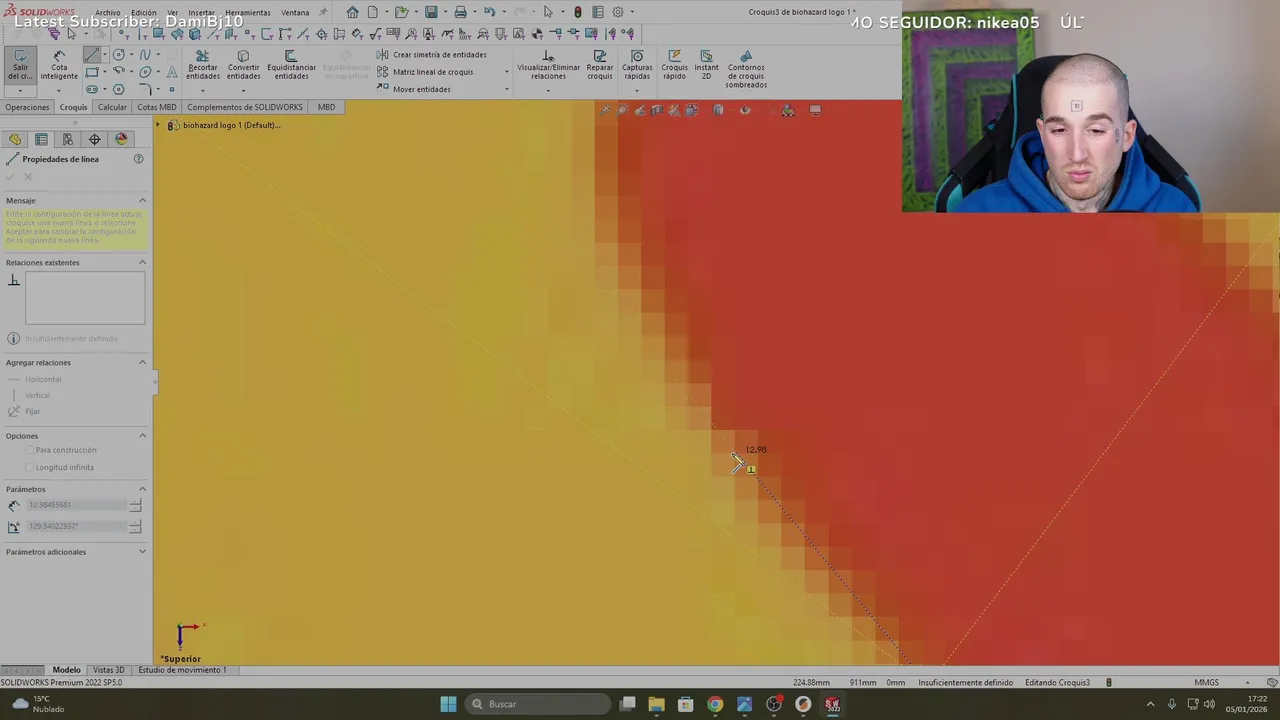The height and width of the screenshot is (720, 1280).
Task: Open the Archivo menu
Action: 108,13
